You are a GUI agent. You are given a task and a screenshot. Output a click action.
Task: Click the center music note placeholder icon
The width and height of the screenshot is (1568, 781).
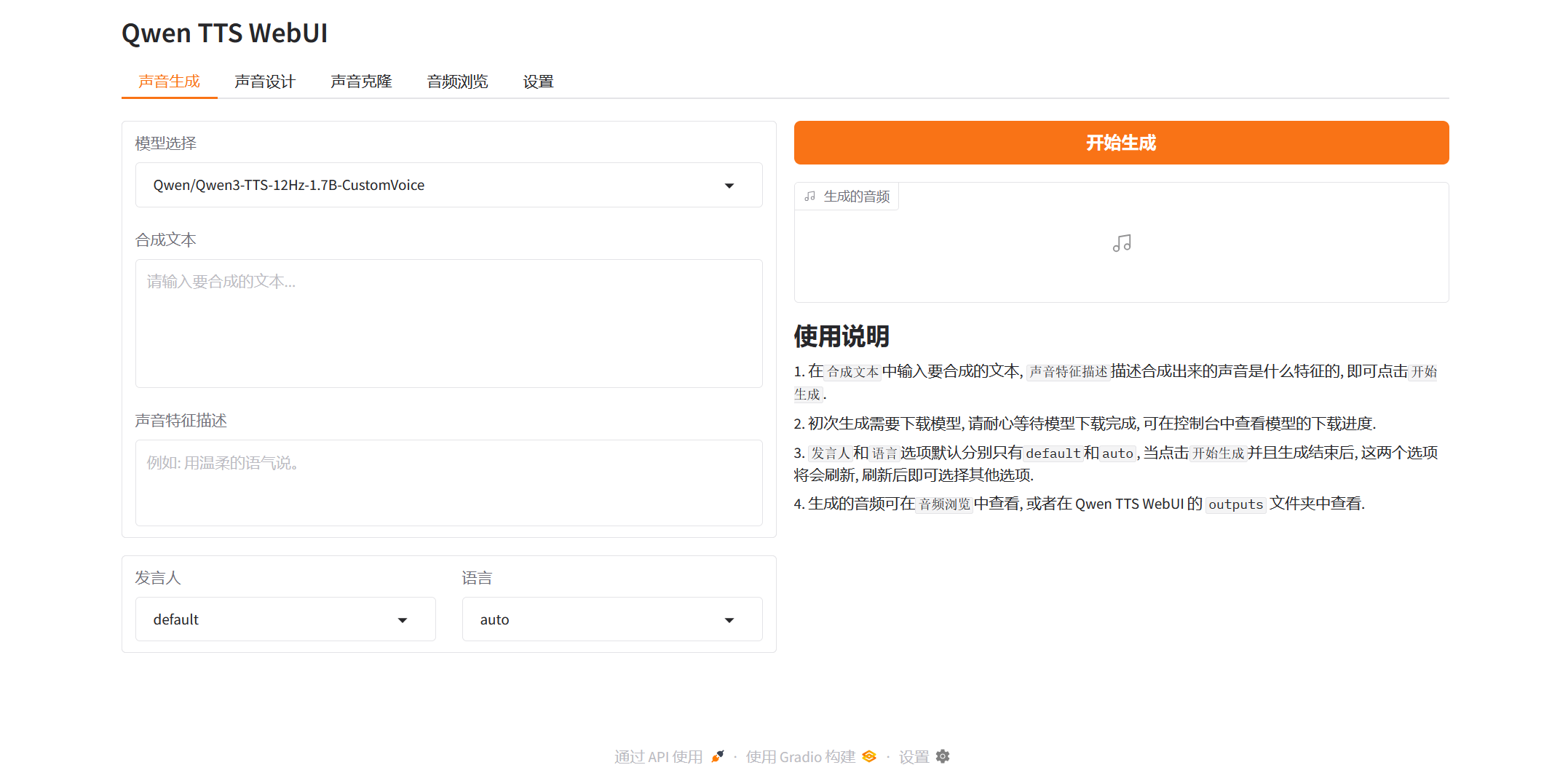click(1122, 243)
